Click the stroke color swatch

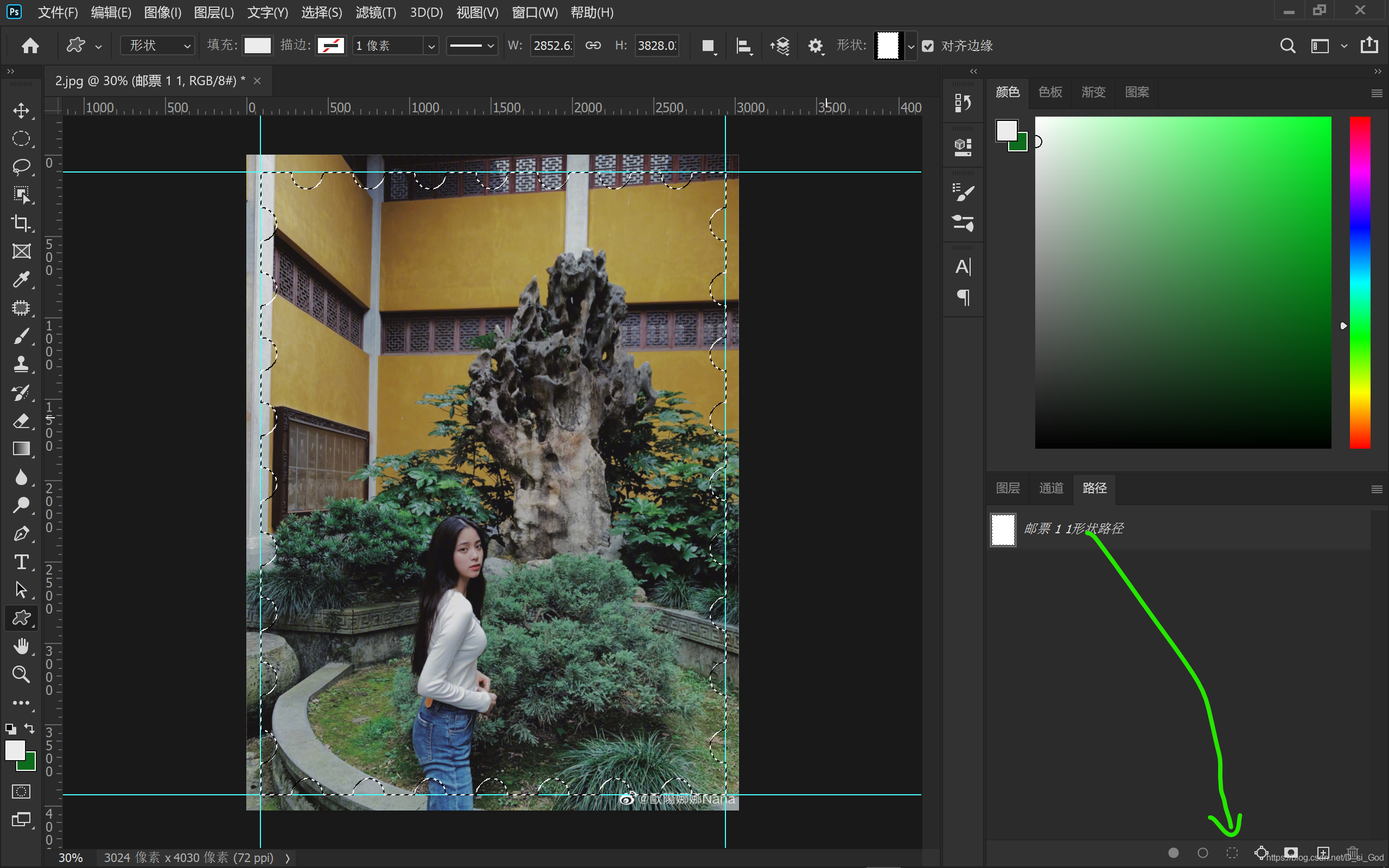[331, 46]
